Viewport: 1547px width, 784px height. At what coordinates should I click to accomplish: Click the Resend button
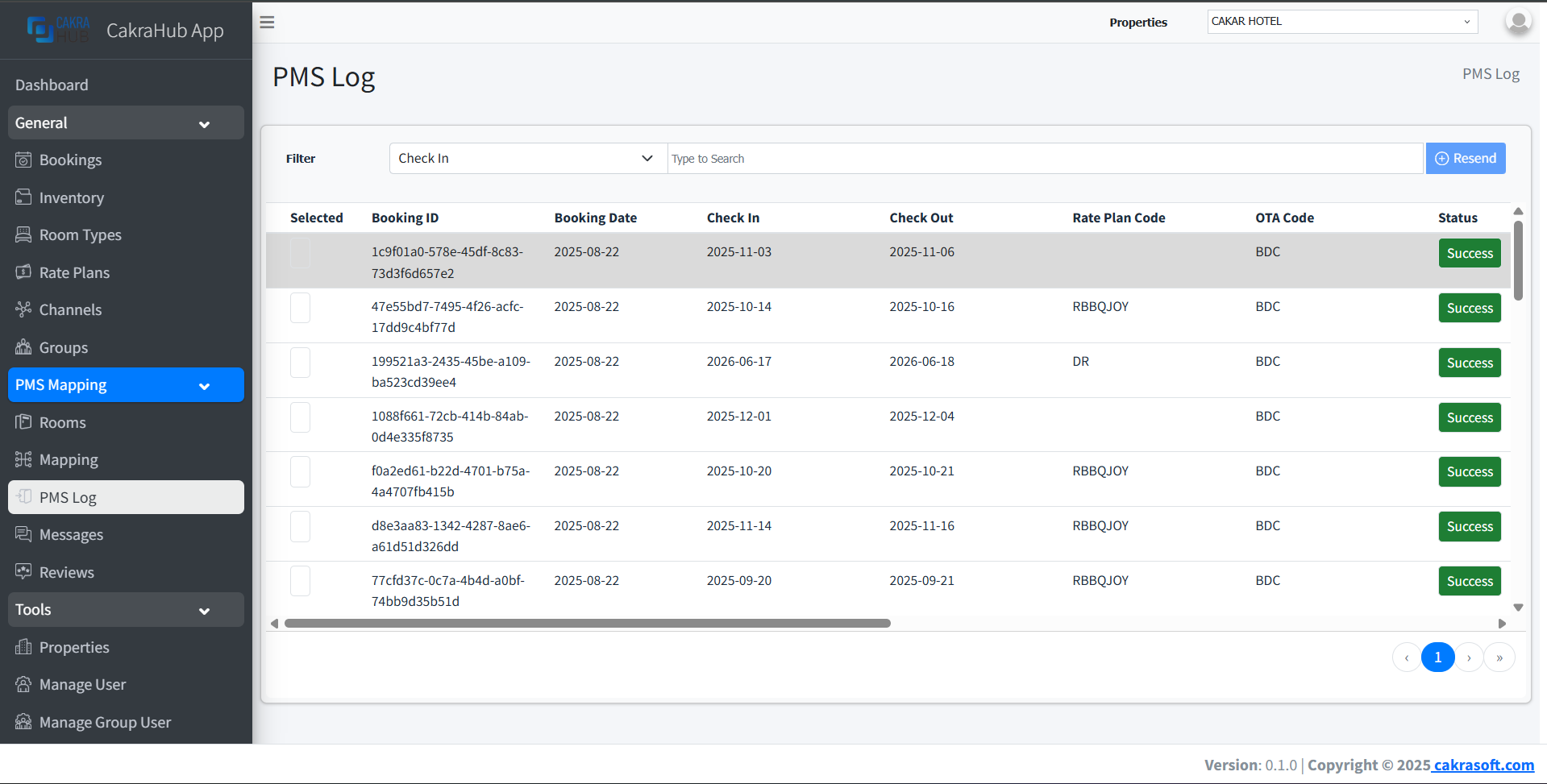(x=1465, y=159)
